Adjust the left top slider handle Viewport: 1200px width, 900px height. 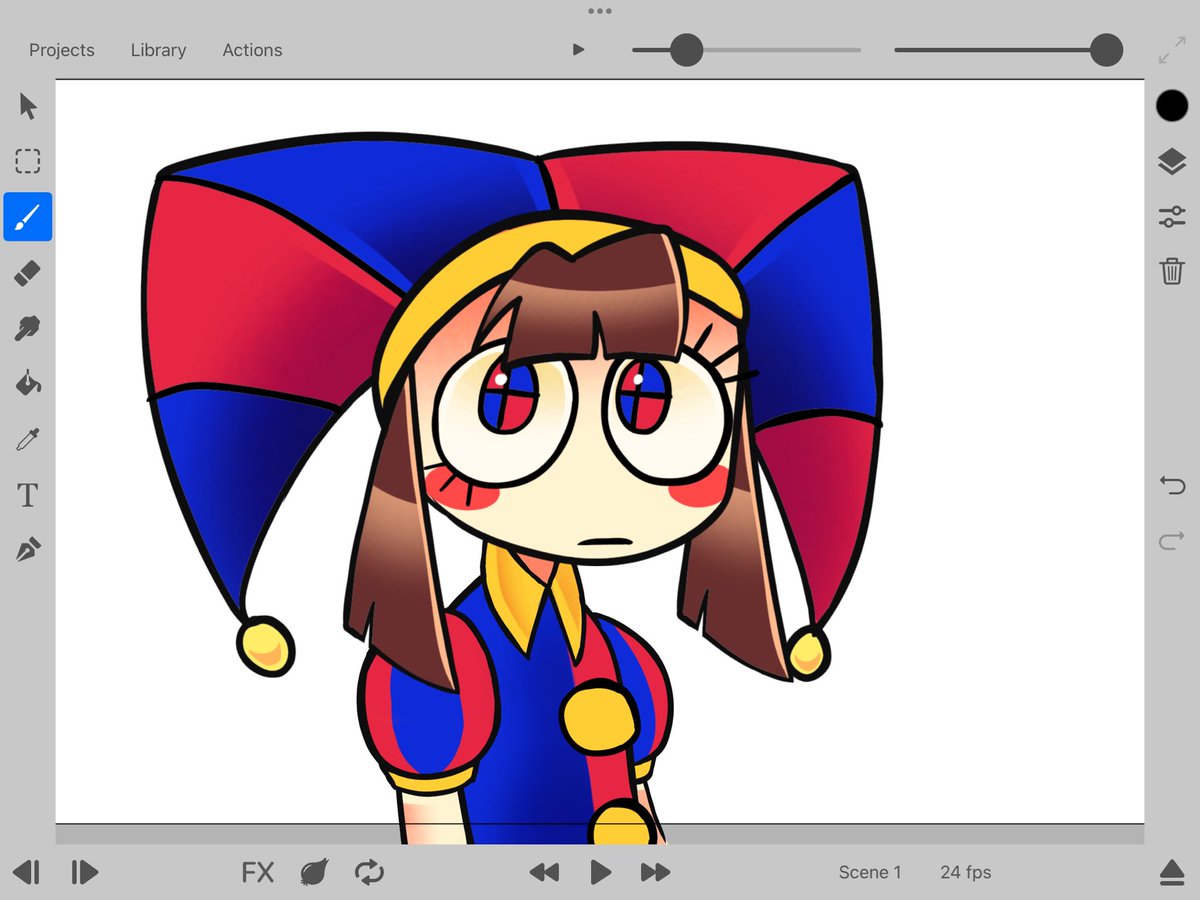click(x=686, y=50)
